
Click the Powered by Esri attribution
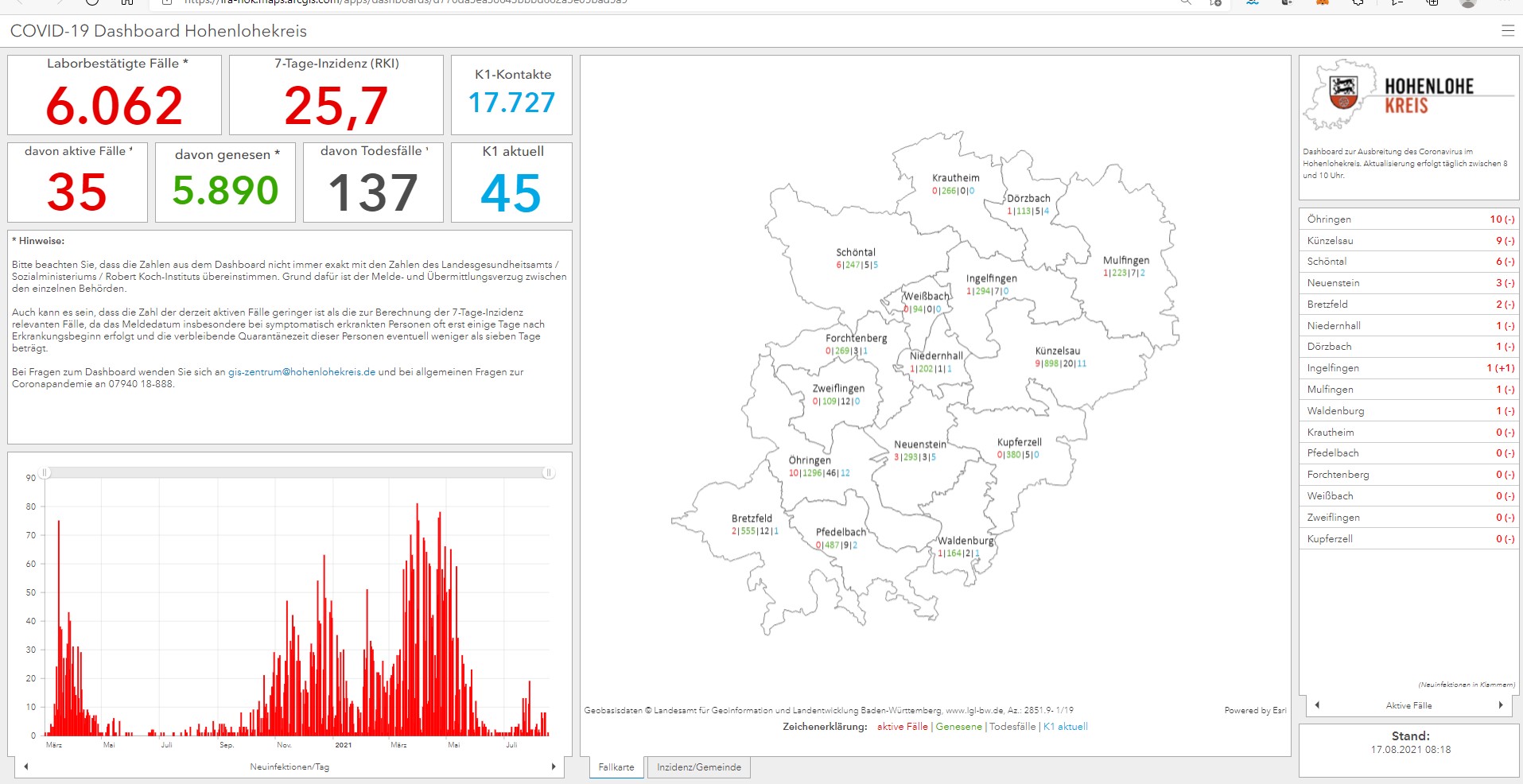tap(1255, 710)
